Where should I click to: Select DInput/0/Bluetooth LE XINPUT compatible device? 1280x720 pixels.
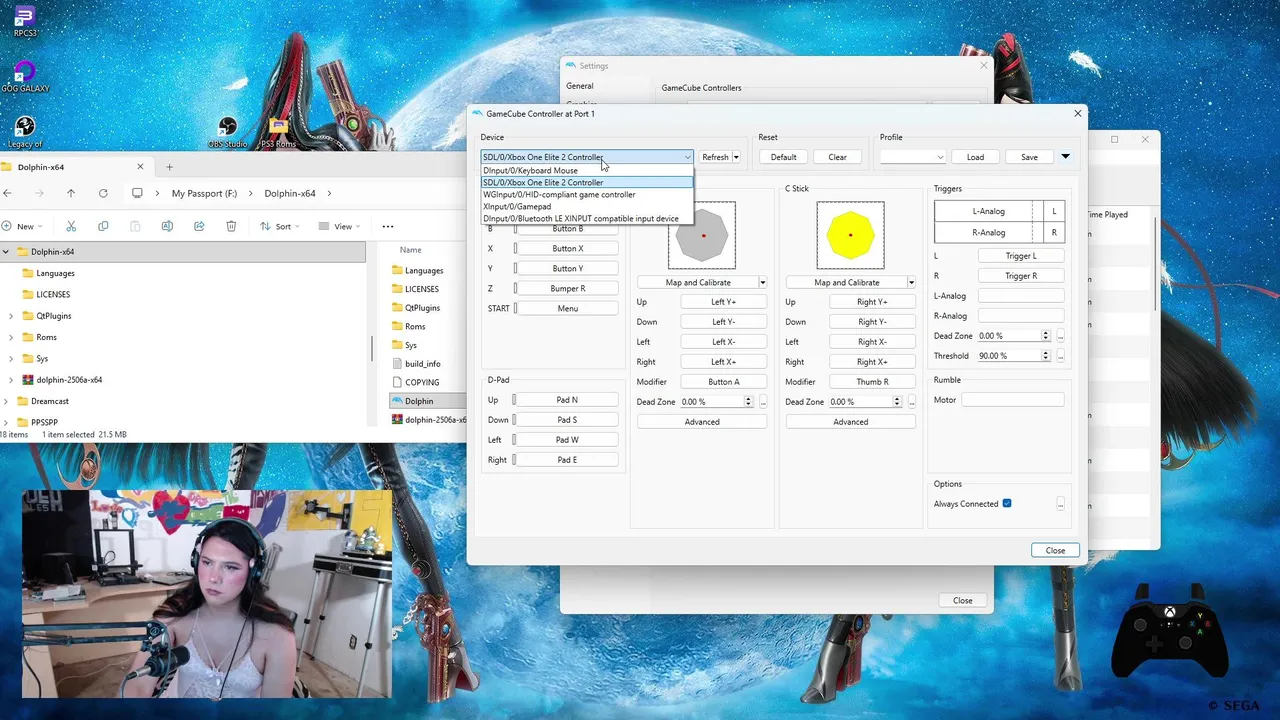pos(587,218)
